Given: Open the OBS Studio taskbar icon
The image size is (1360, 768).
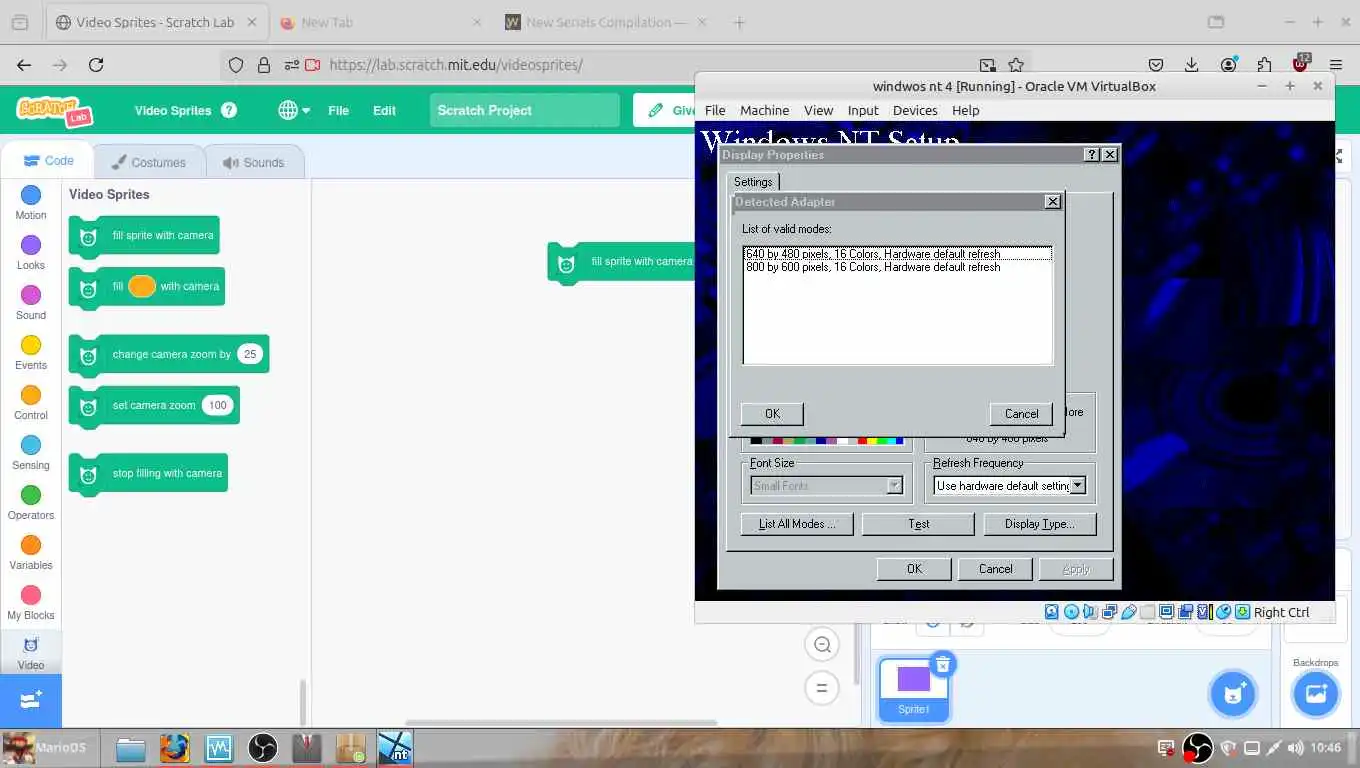Looking at the screenshot, I should pyautogui.click(x=263, y=747).
